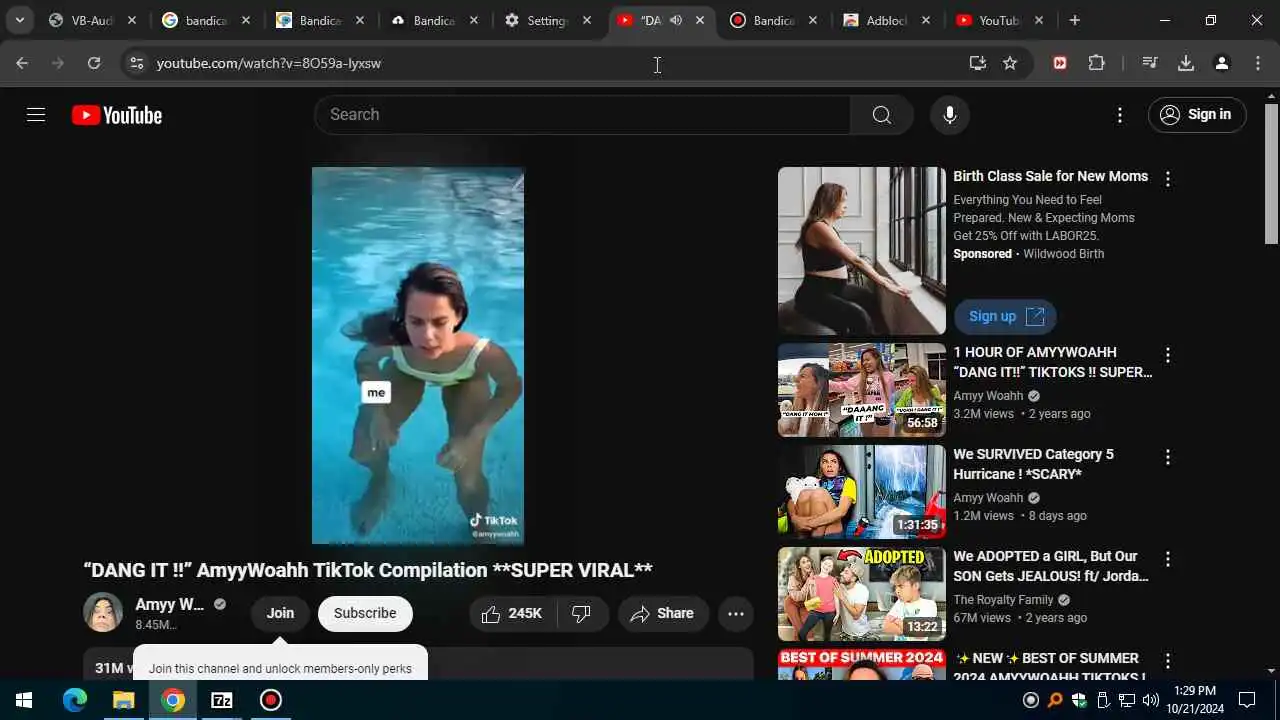Open the 13:22 ADOPTED video thumbnail

click(862, 594)
